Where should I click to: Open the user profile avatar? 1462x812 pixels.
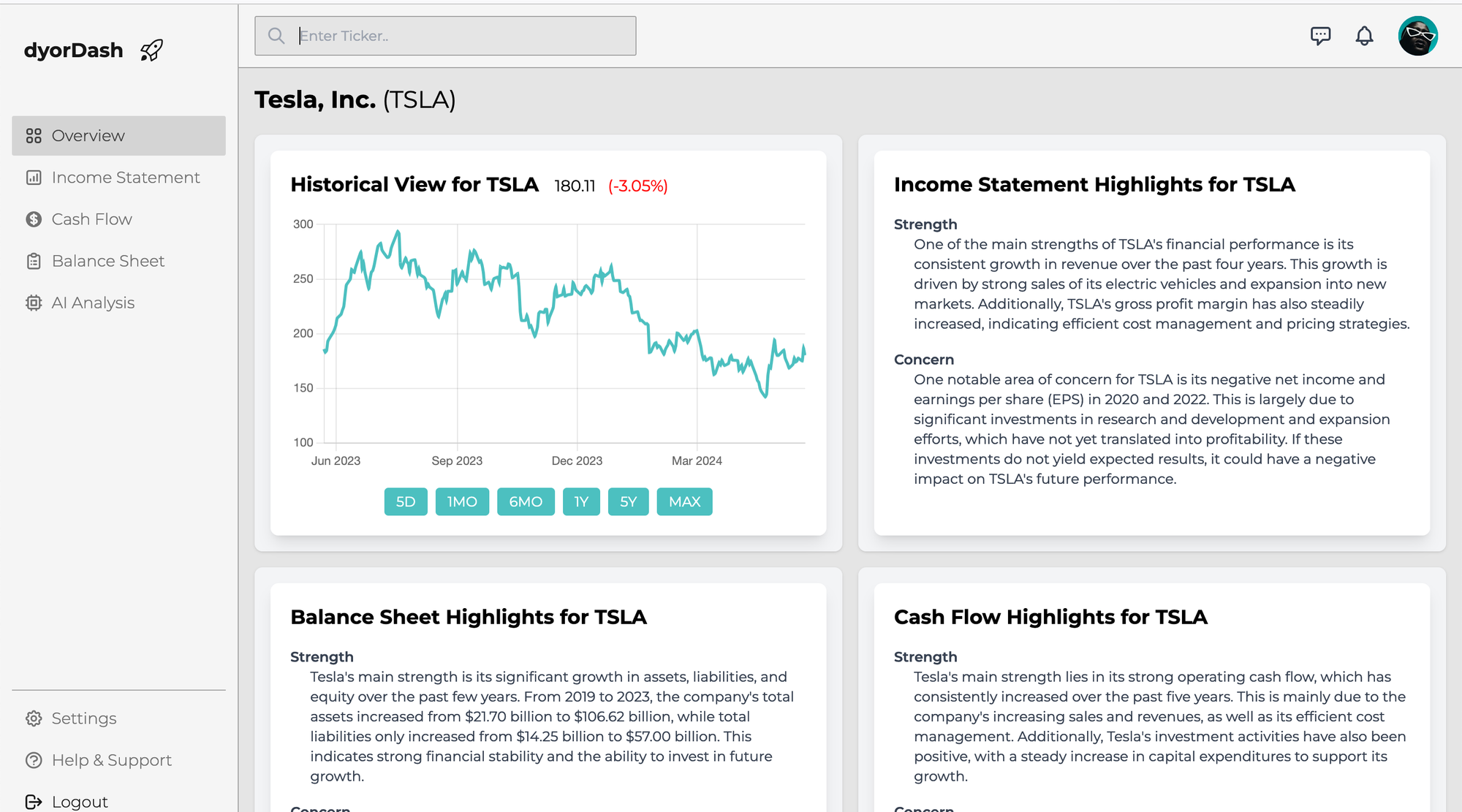[x=1418, y=36]
